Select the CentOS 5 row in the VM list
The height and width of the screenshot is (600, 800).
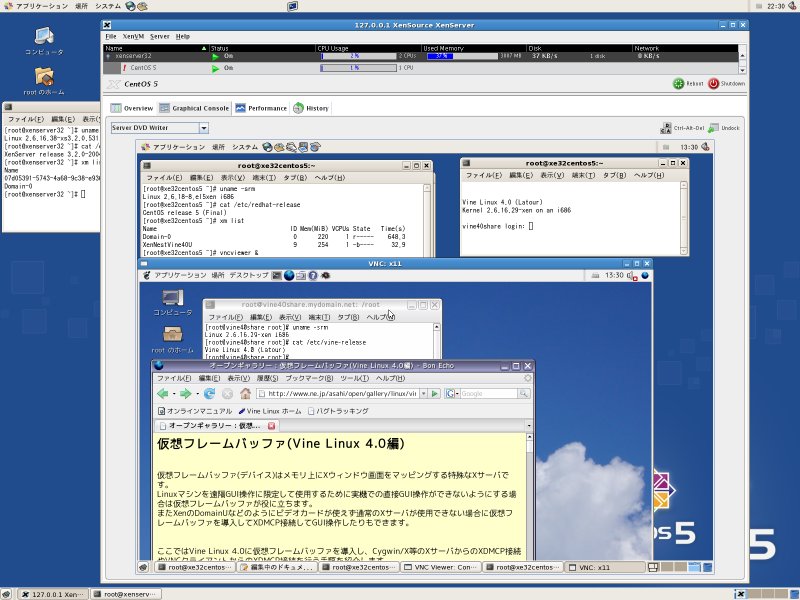click(x=420, y=68)
